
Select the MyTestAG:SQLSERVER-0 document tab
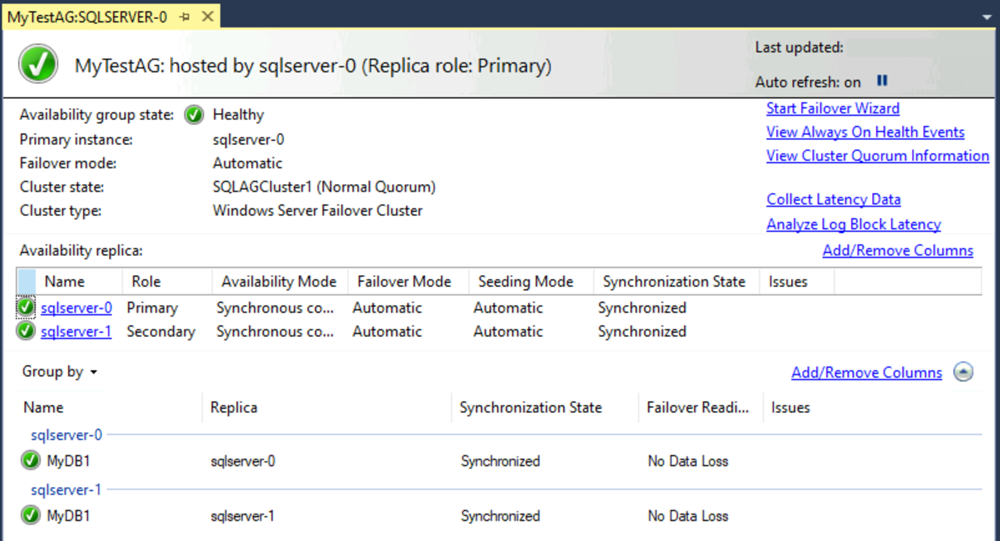click(88, 17)
